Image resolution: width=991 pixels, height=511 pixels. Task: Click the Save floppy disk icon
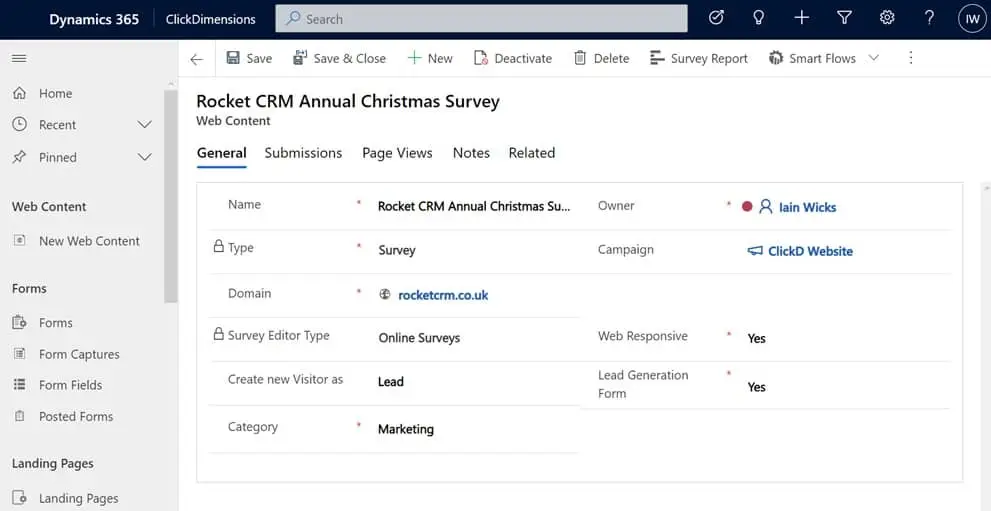pos(233,58)
